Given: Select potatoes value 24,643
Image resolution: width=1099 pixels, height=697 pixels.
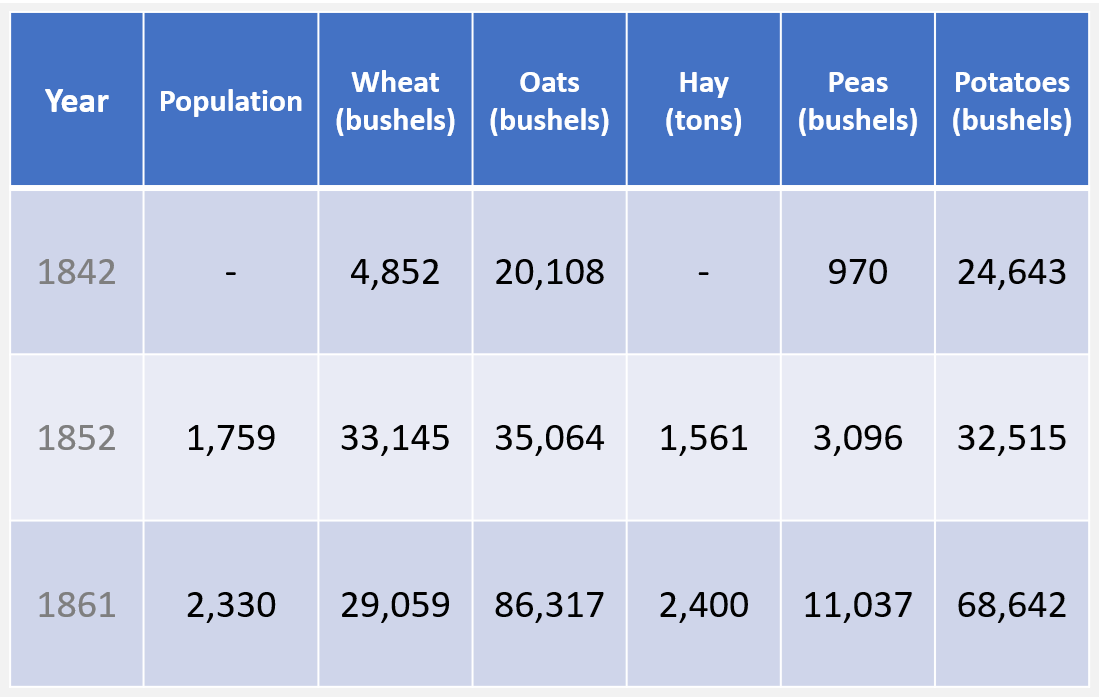Looking at the screenshot, I should pos(1012,272).
